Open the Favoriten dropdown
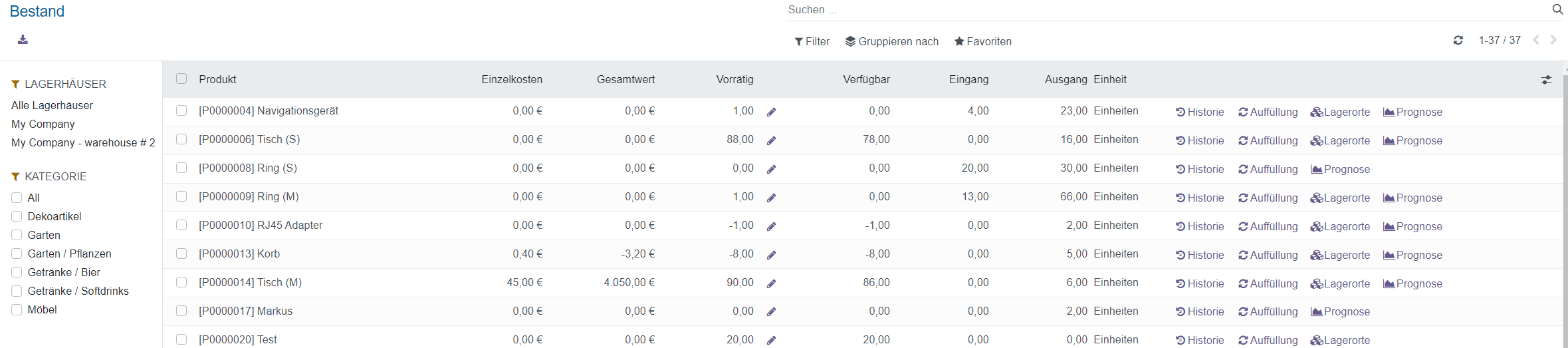Image resolution: width=1568 pixels, height=348 pixels. tap(982, 41)
